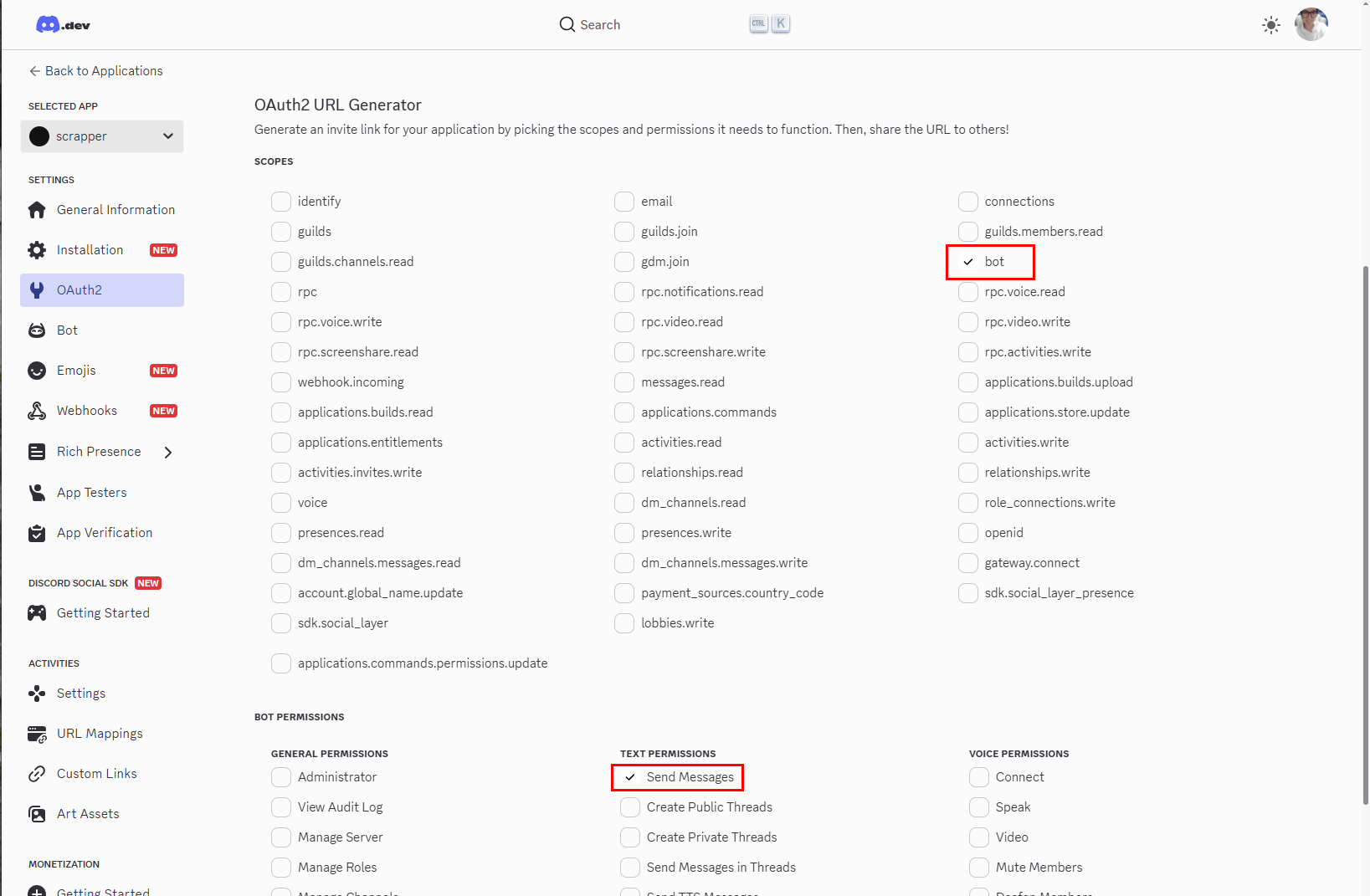Expand the Rich Presence submenu chevron
Image resolution: width=1370 pixels, height=896 pixels.
click(x=168, y=453)
